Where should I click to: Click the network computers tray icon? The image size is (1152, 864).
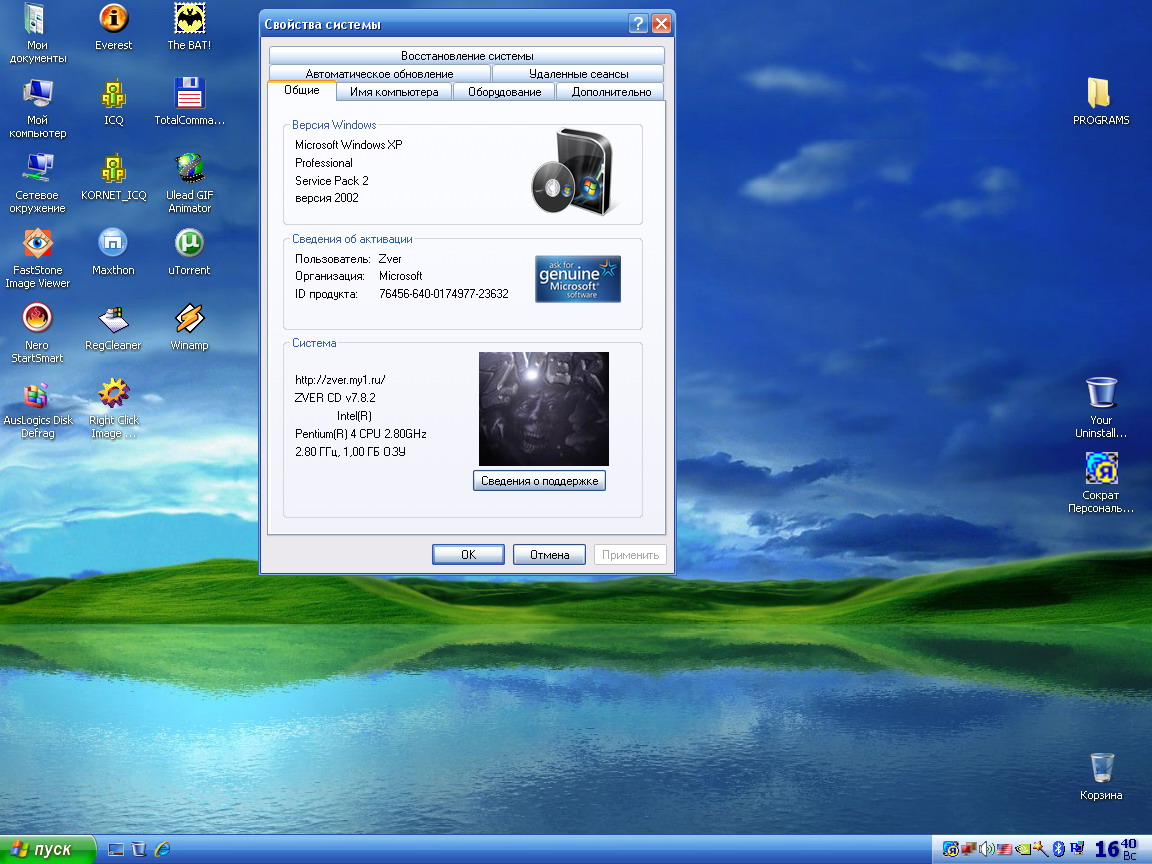[968, 849]
